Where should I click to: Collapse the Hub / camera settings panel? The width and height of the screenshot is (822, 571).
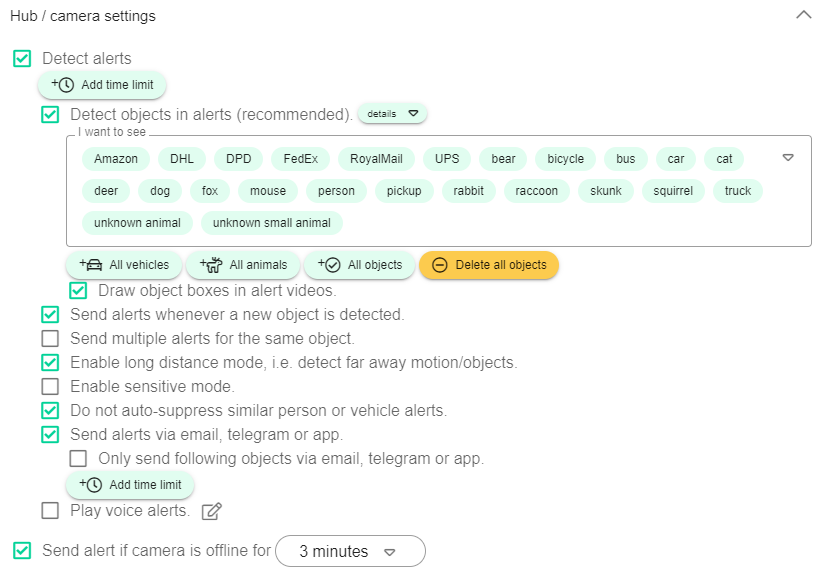tap(804, 15)
